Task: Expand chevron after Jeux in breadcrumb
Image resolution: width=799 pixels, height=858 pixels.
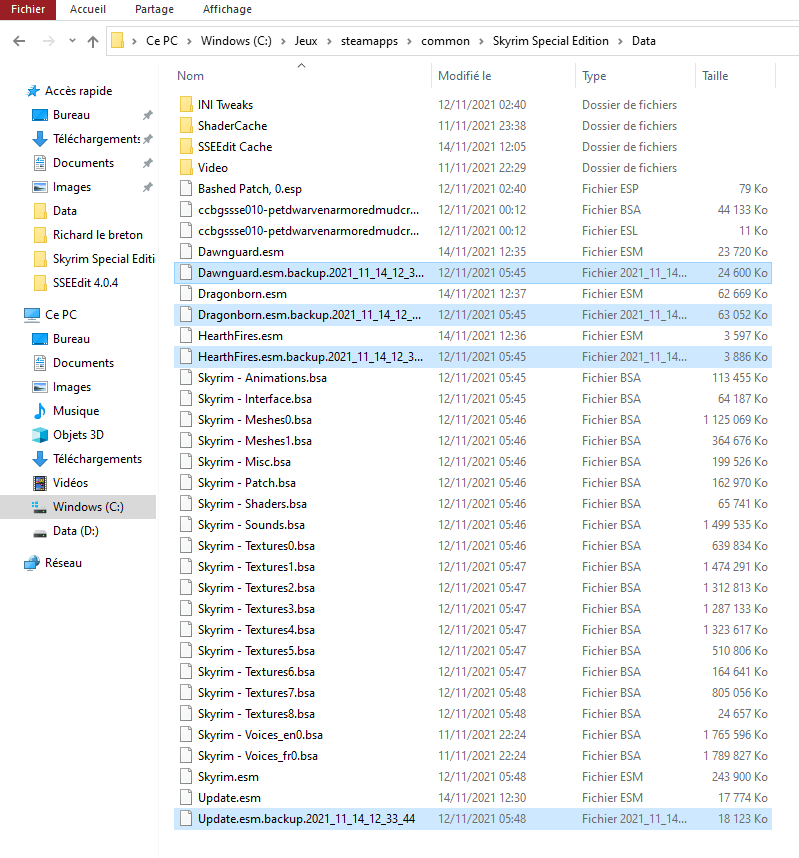Action: [329, 41]
